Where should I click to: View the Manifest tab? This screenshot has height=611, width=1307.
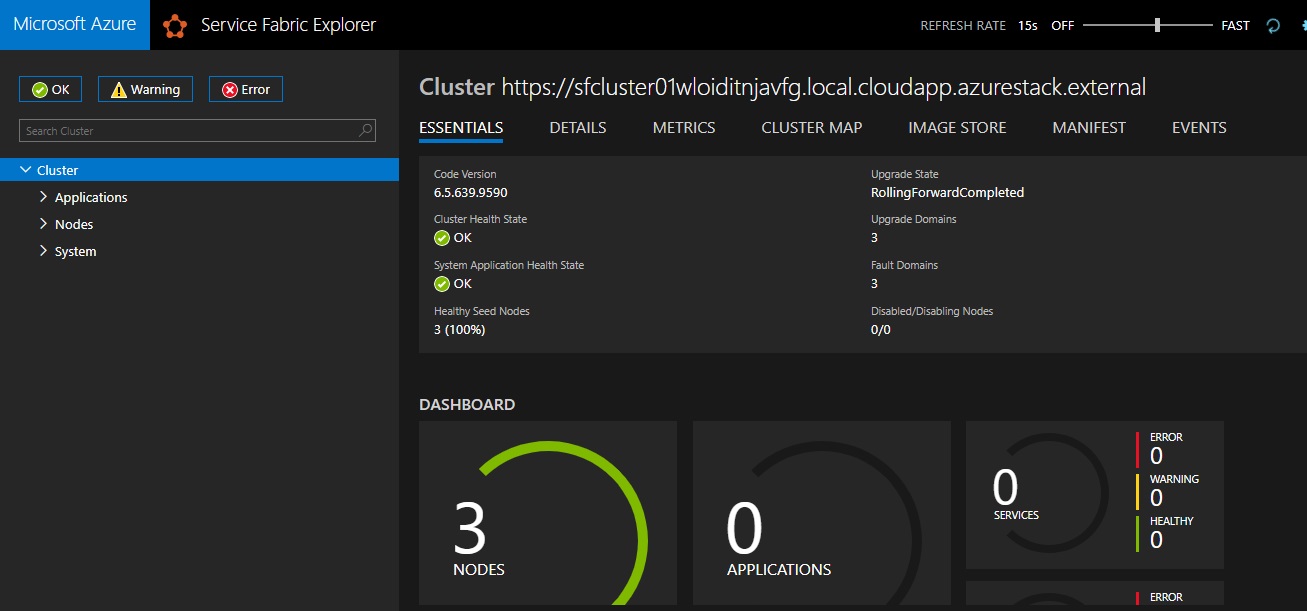(1088, 127)
